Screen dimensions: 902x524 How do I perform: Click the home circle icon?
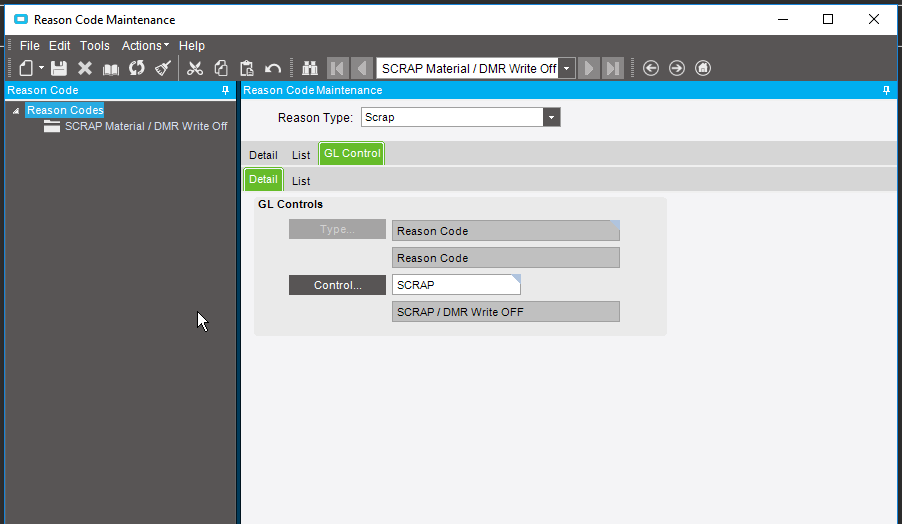click(703, 68)
